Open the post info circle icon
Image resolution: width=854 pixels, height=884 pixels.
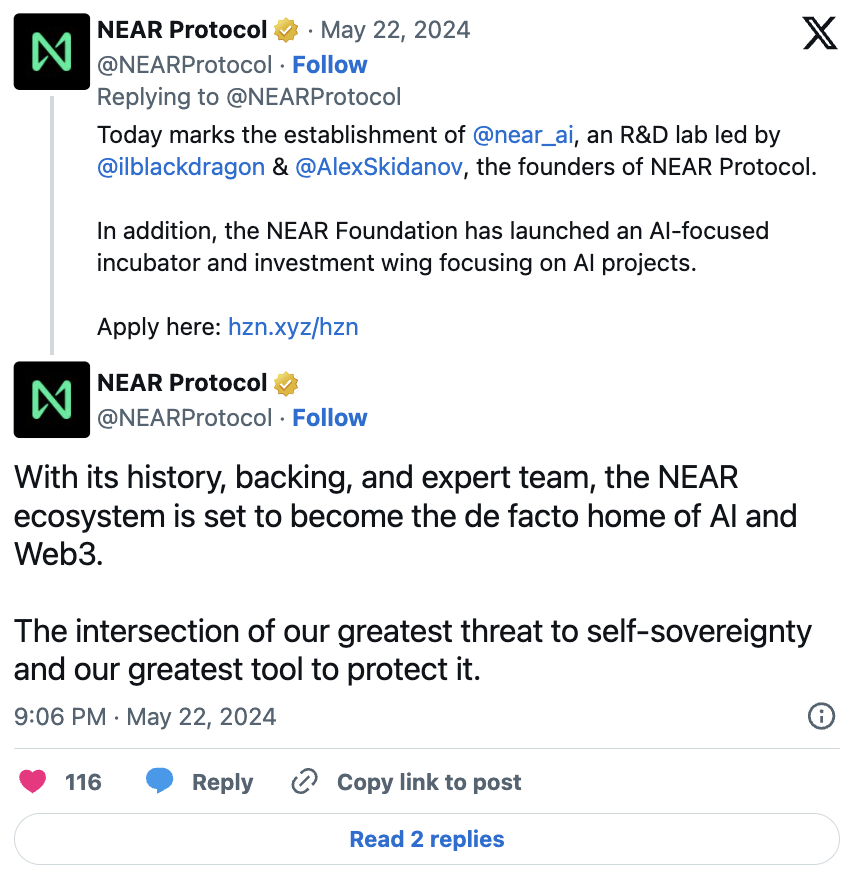(821, 716)
